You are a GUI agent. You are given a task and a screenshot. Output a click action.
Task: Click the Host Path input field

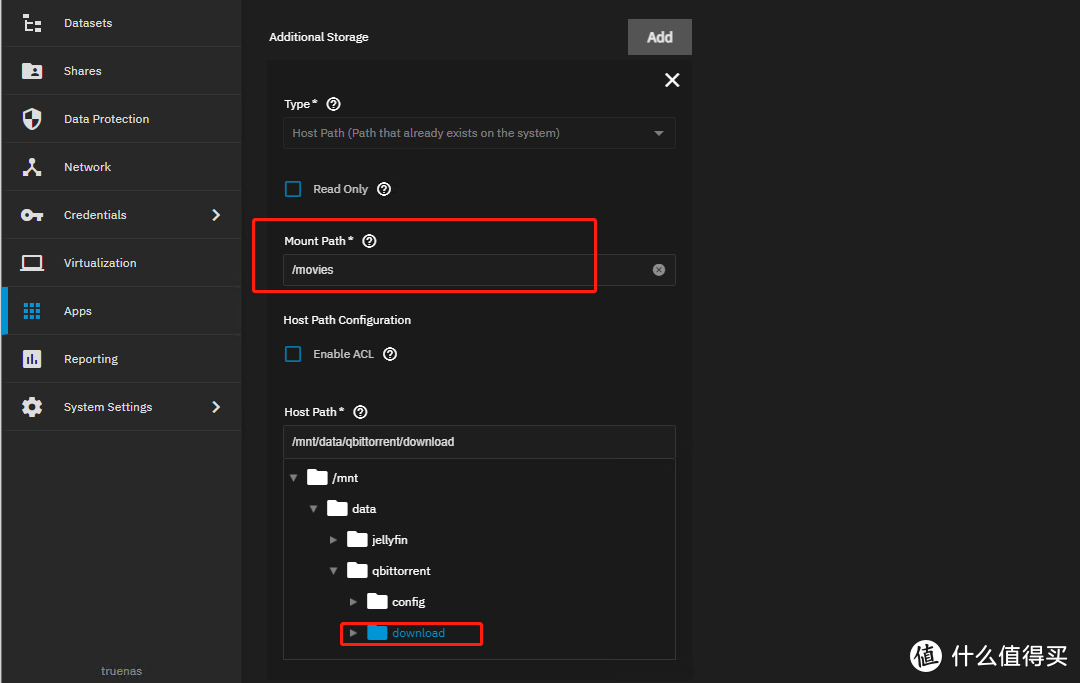coord(479,442)
